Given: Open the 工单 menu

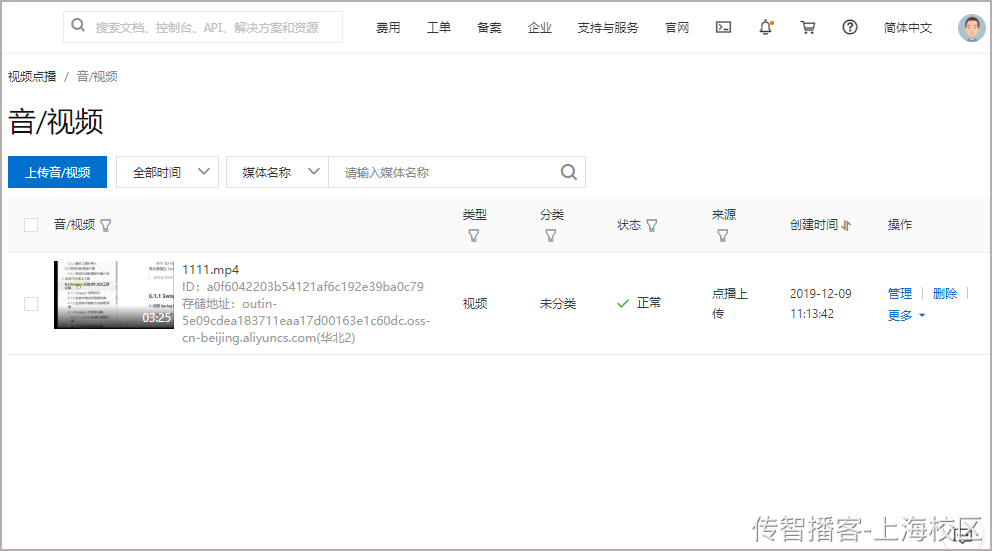Looking at the screenshot, I should tap(438, 28).
